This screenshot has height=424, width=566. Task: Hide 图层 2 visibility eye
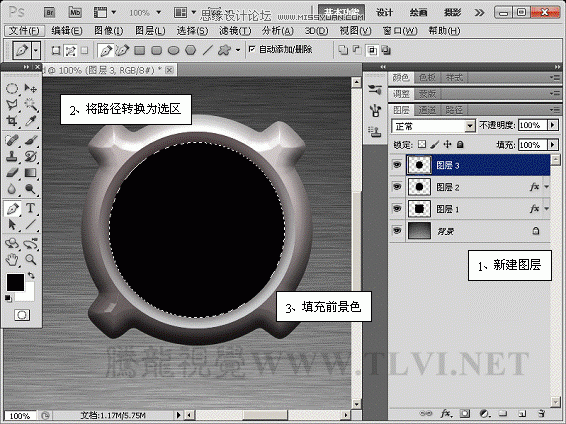[x=397, y=187]
